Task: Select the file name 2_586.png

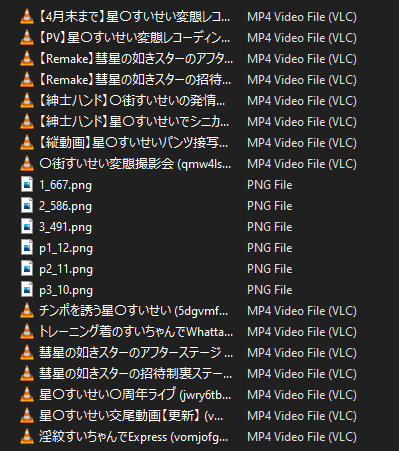Action: tap(65, 206)
